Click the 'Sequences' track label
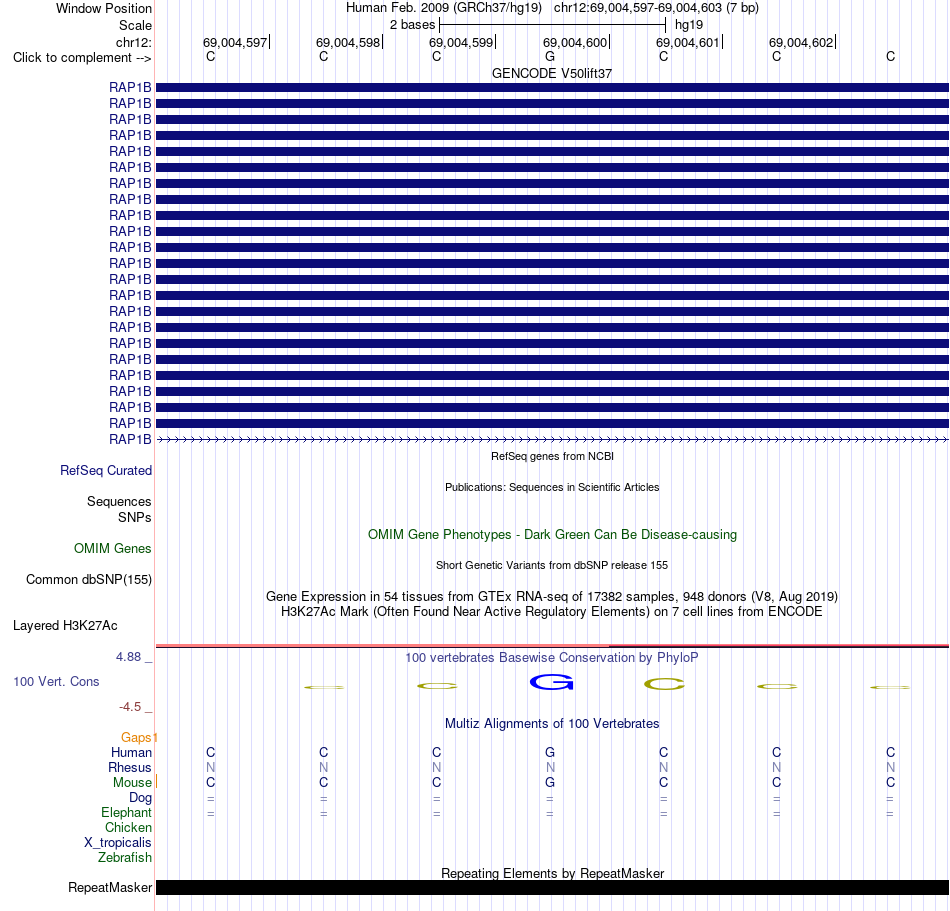The width and height of the screenshot is (950, 911). point(119,502)
